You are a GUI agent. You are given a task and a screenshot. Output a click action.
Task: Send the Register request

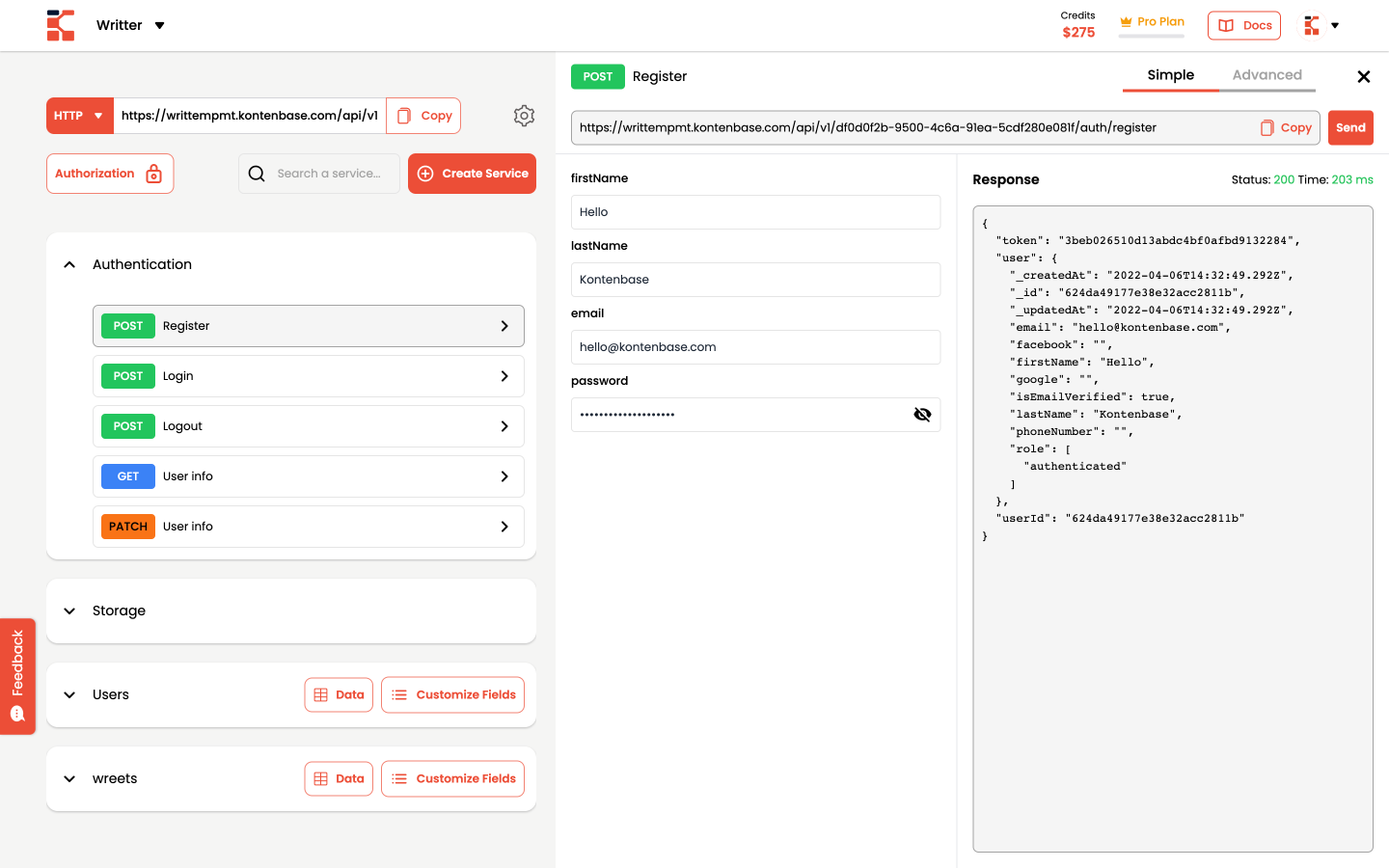(1350, 127)
